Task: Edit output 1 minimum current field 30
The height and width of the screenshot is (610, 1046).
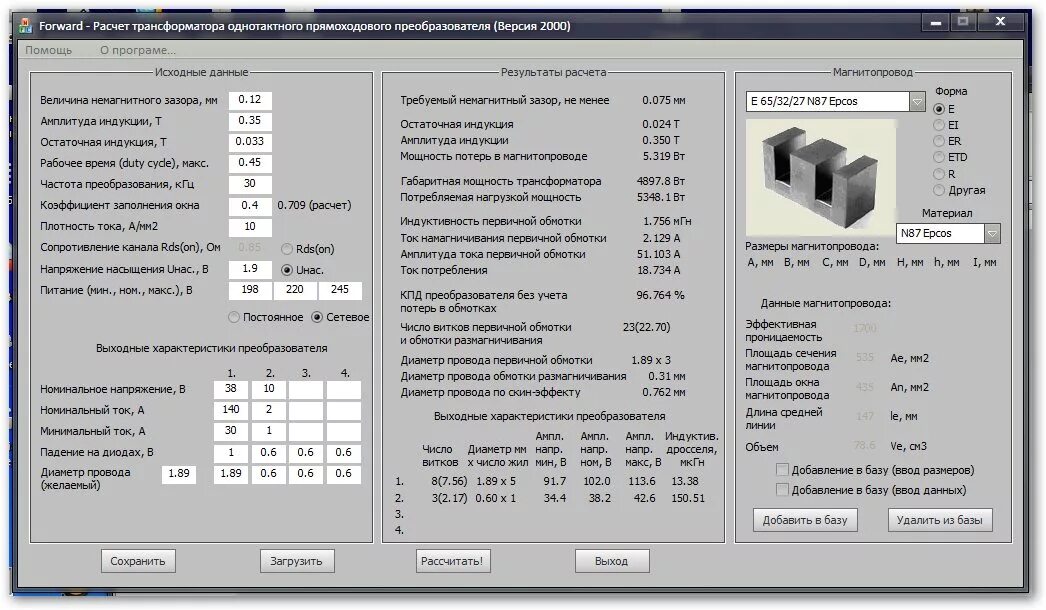Action: 231,431
